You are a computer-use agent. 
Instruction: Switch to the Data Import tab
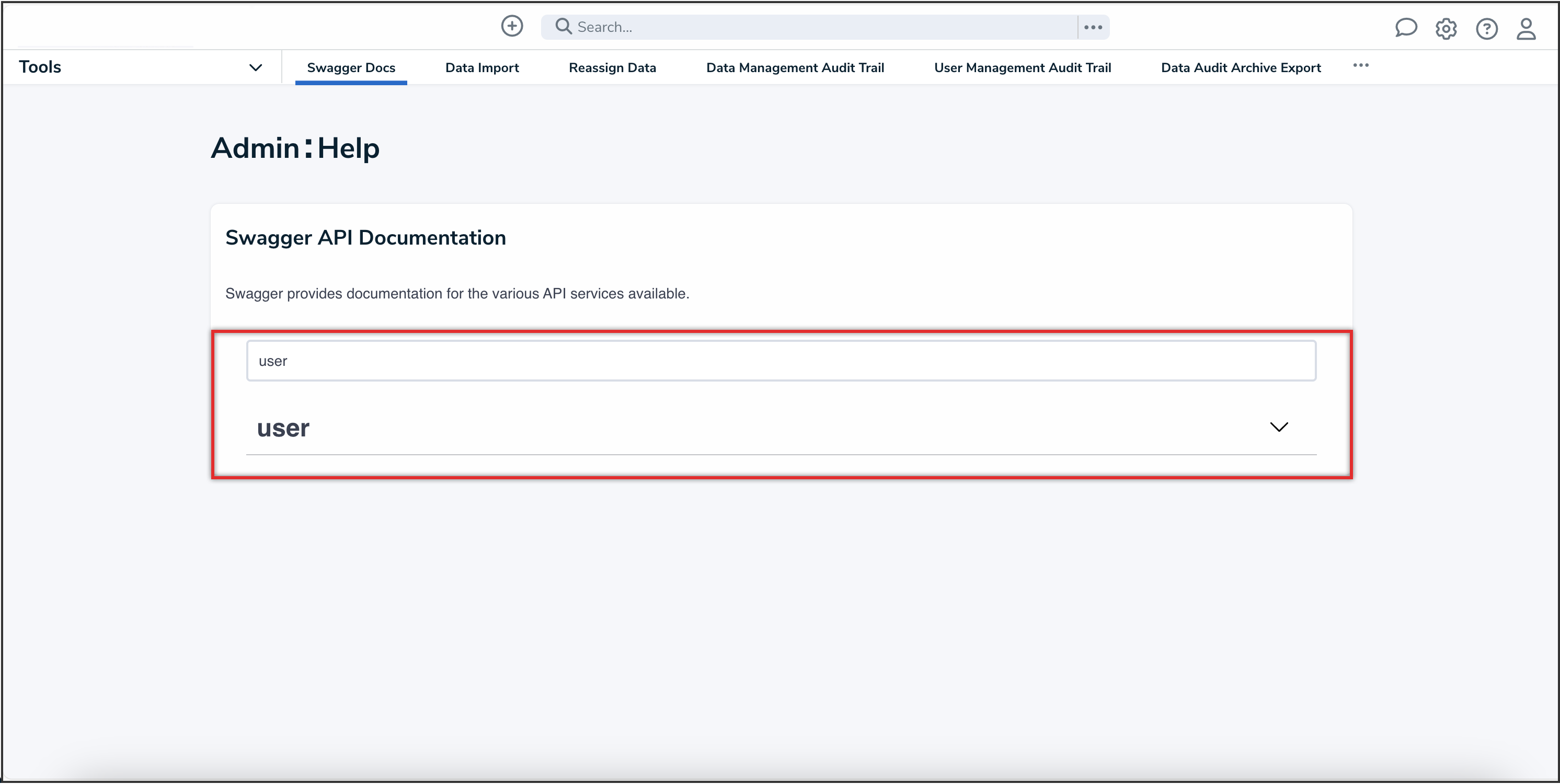pyautogui.click(x=482, y=67)
